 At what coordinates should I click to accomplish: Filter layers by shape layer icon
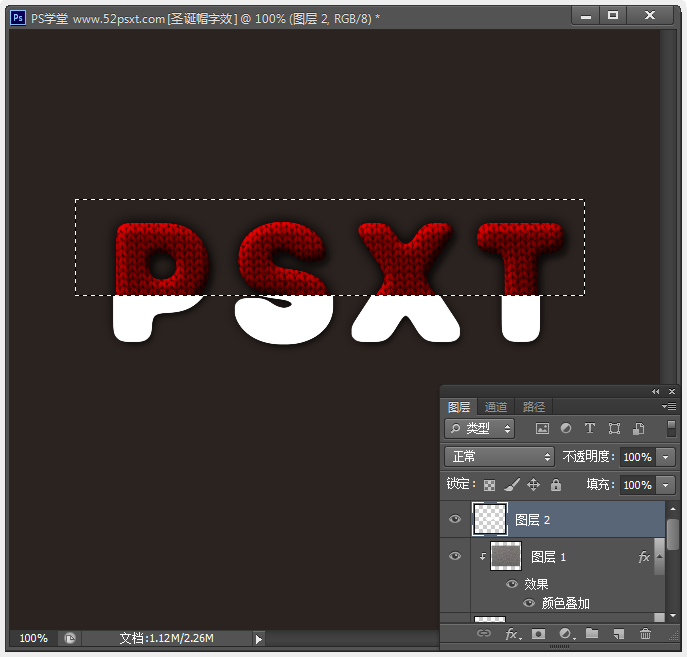pyautogui.click(x=614, y=428)
